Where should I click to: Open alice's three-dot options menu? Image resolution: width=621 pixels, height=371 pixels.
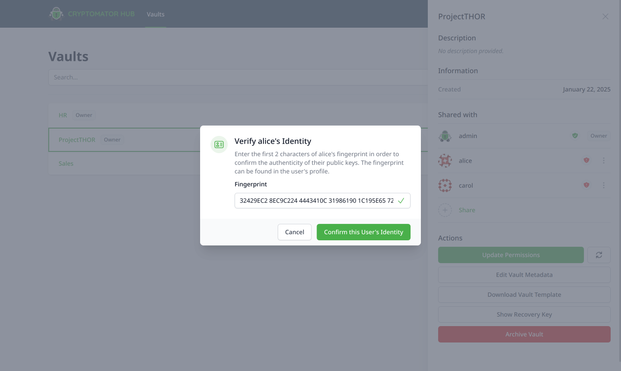click(x=604, y=160)
